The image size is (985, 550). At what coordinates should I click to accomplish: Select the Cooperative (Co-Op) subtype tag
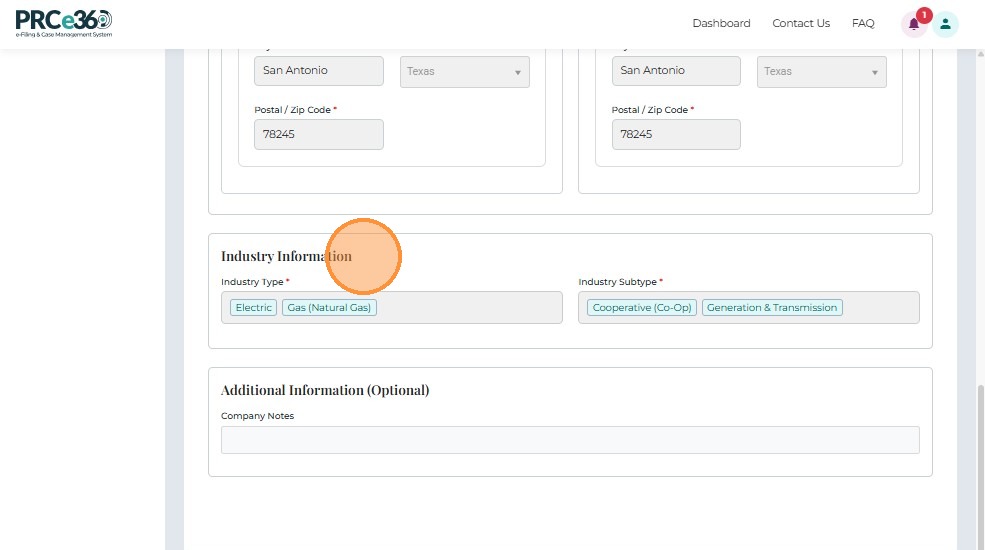[x=642, y=308]
